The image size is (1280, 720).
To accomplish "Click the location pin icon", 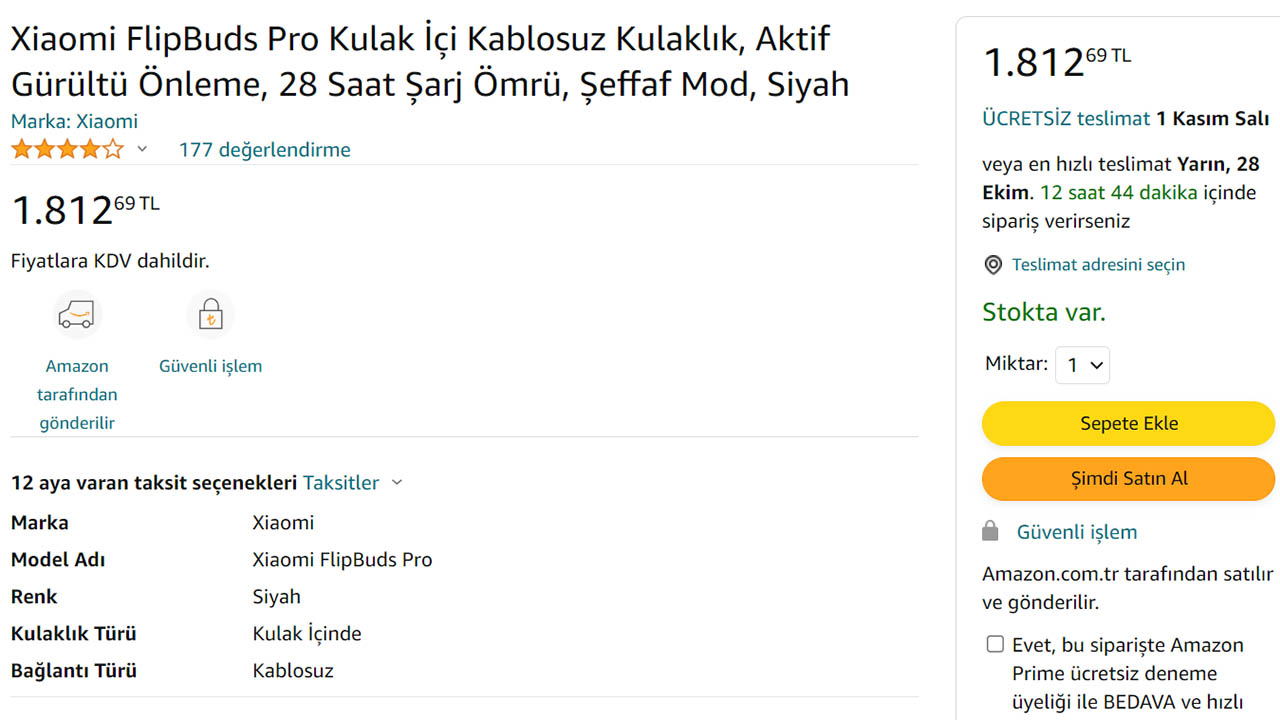I will click(x=993, y=265).
